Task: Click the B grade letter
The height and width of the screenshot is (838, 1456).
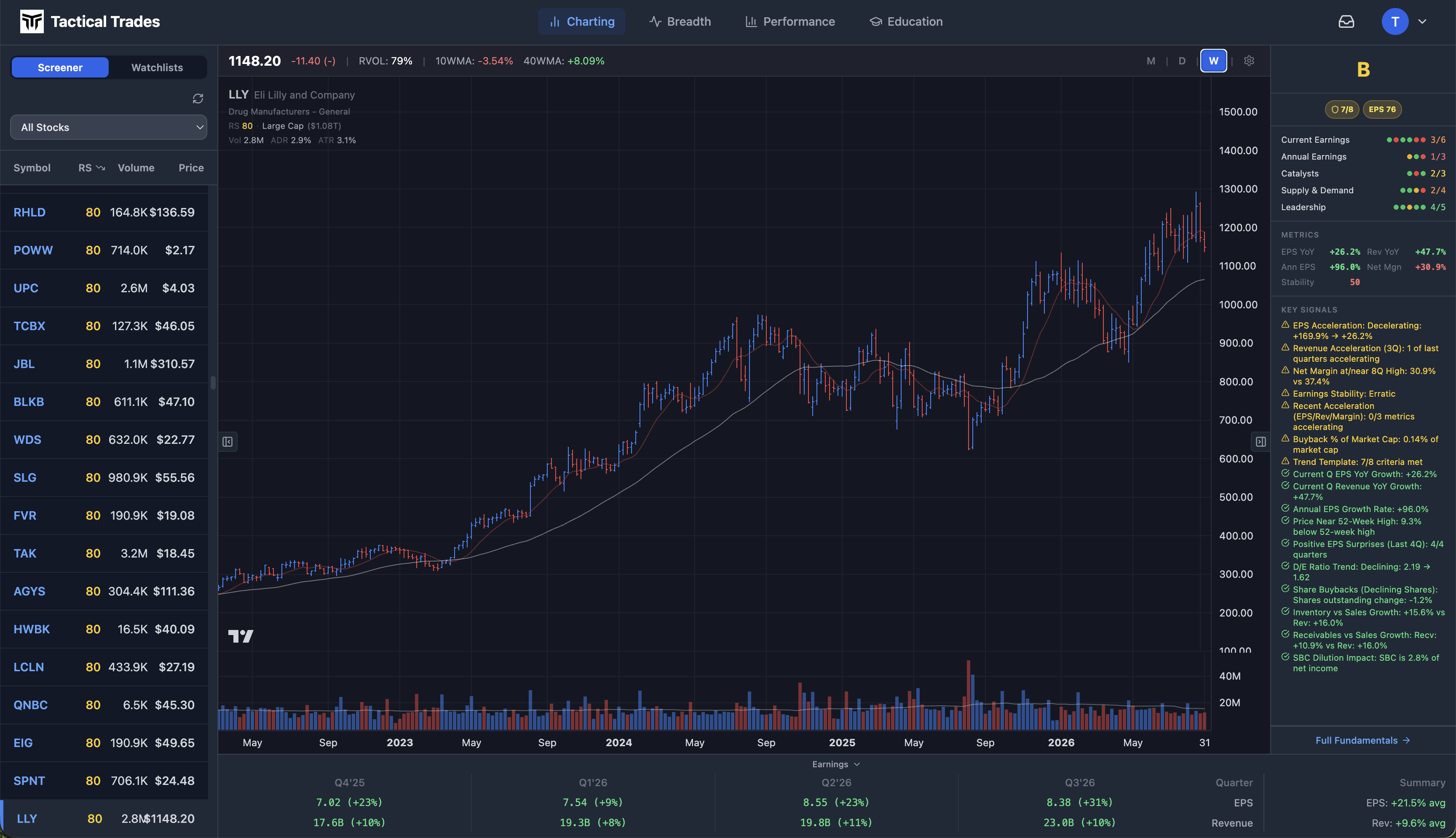Action: (x=1363, y=70)
